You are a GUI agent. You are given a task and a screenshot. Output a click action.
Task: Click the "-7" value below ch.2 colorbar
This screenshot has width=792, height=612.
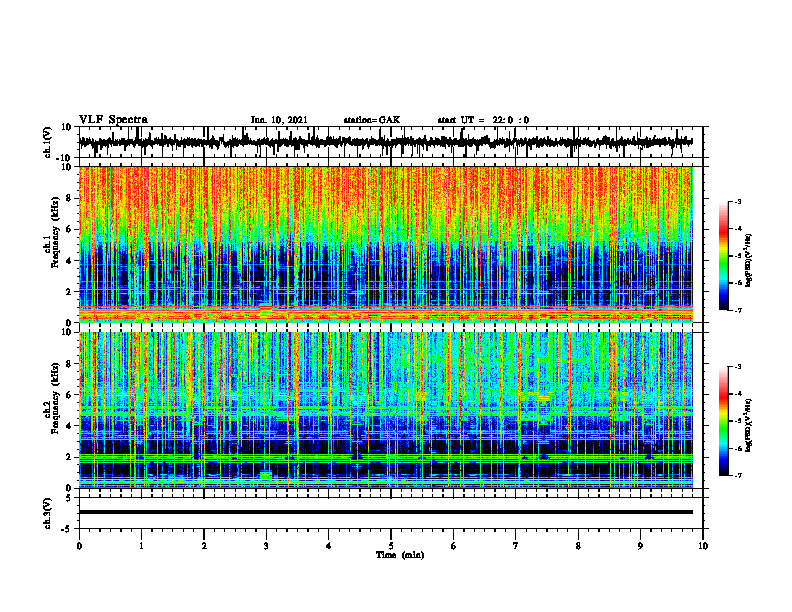(x=738, y=476)
